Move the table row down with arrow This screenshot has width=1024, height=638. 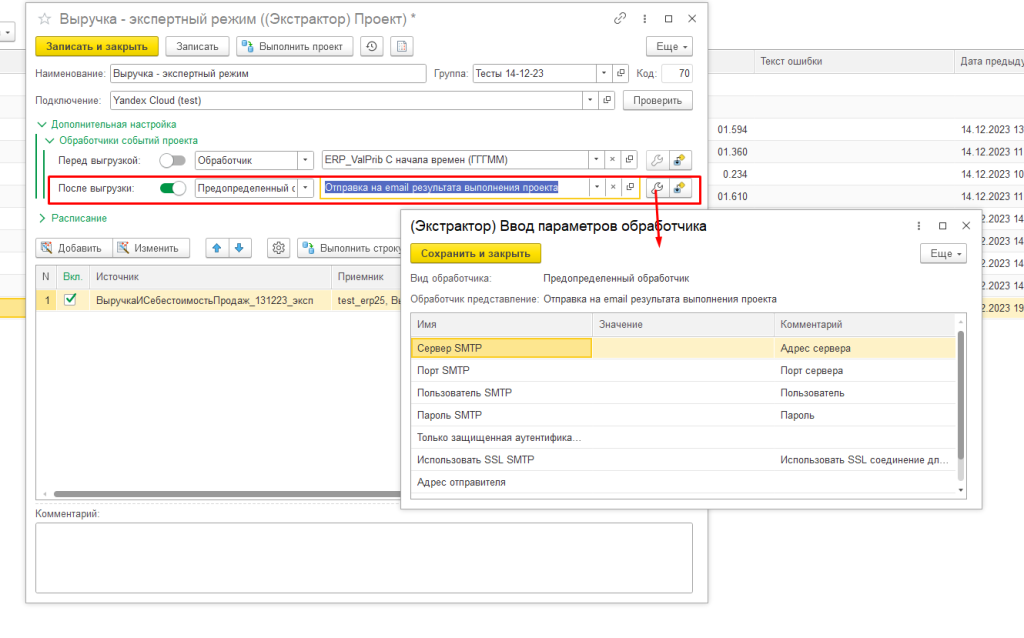pyautogui.click(x=241, y=248)
